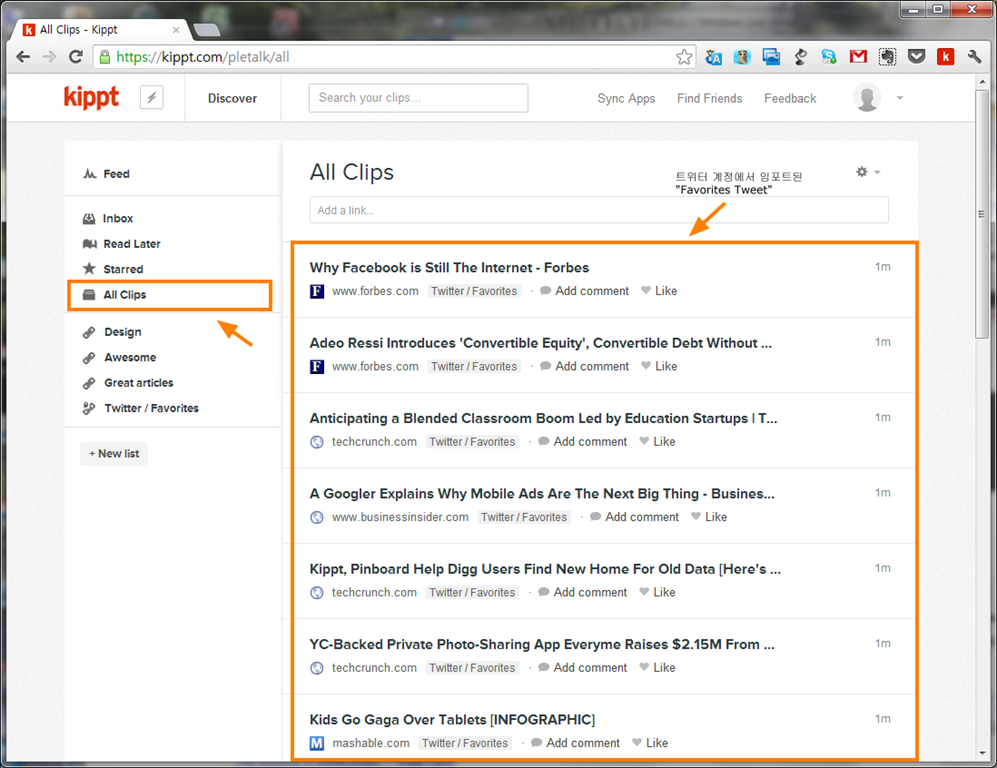Open 'A Googler Explains Why Mobile Ads' article link
Screen dimensions: 997x768
click(541, 493)
